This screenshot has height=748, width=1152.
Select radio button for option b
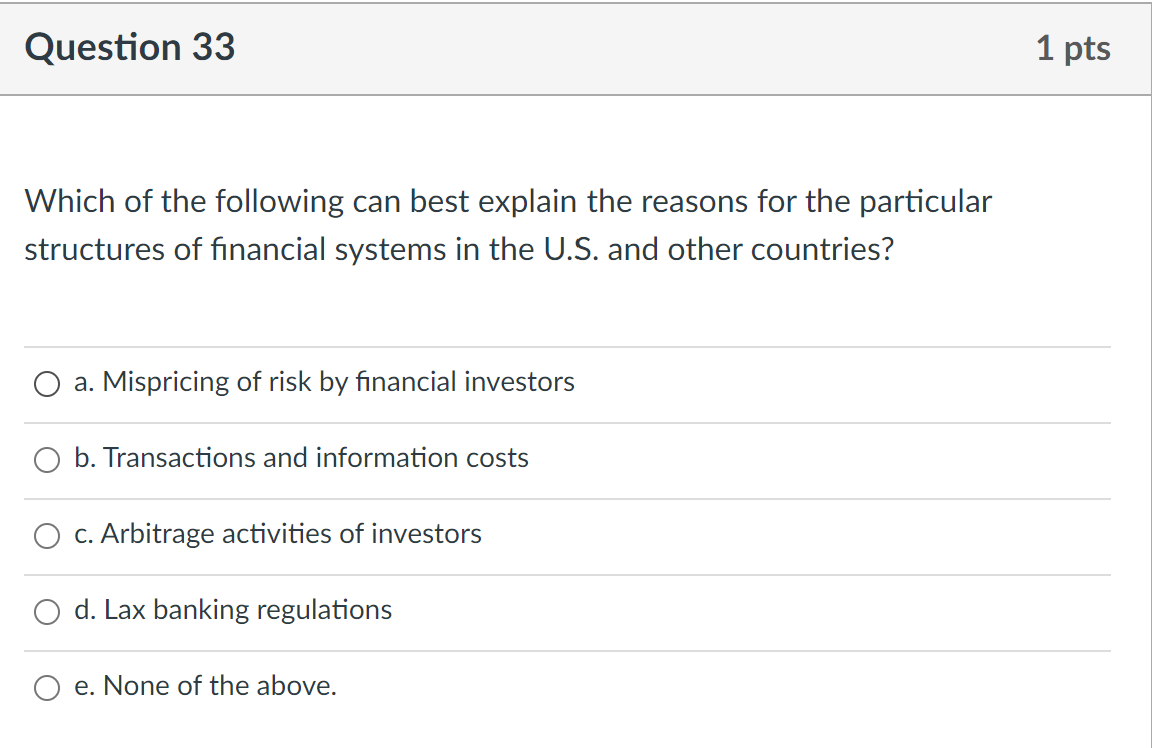[x=46, y=460]
